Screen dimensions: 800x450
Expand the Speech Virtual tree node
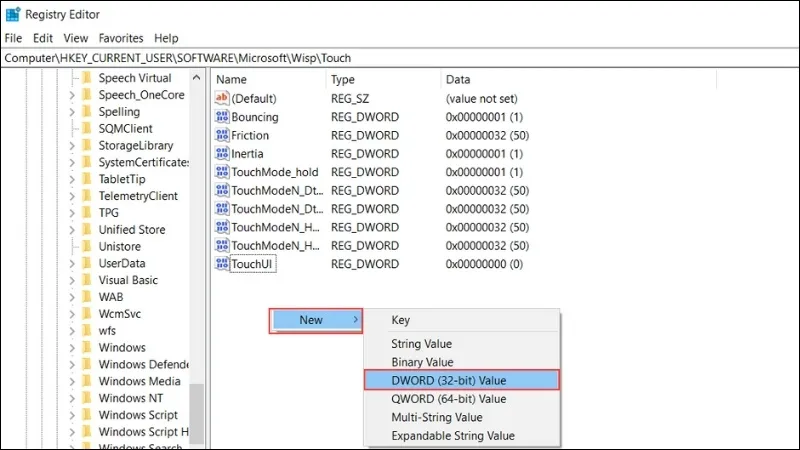pyautogui.click(x=71, y=78)
